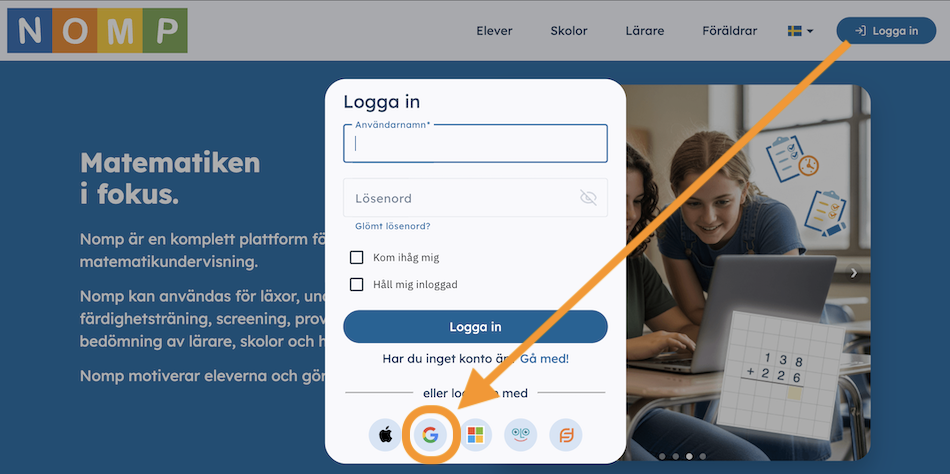Sign in with the Apple icon
Viewport: 950px width, 474px height.
[x=385, y=435]
